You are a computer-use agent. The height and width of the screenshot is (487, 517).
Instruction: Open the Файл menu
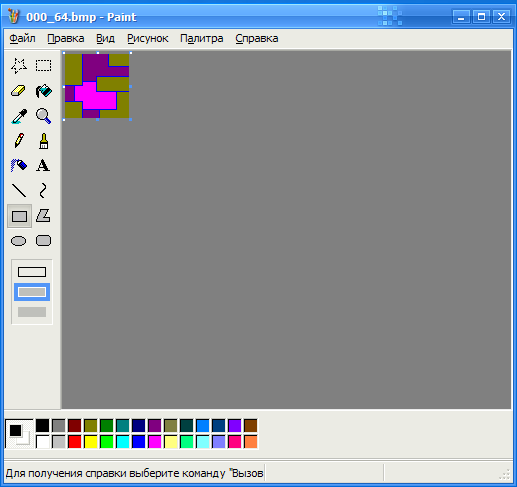[22, 38]
